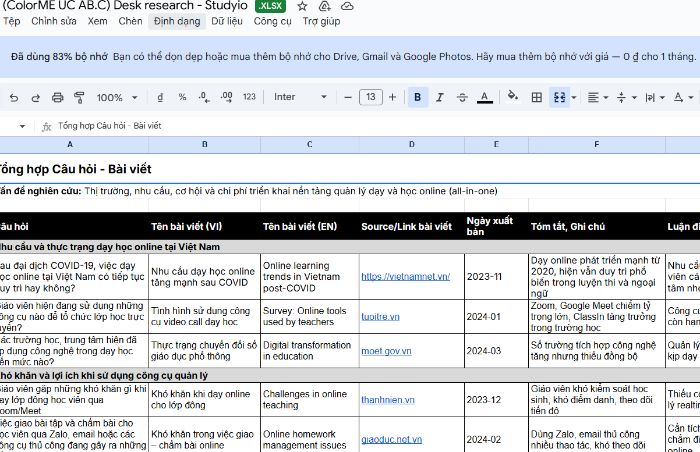Check the cloud save status icon
The width and height of the screenshot is (700, 452).
click(347, 6)
